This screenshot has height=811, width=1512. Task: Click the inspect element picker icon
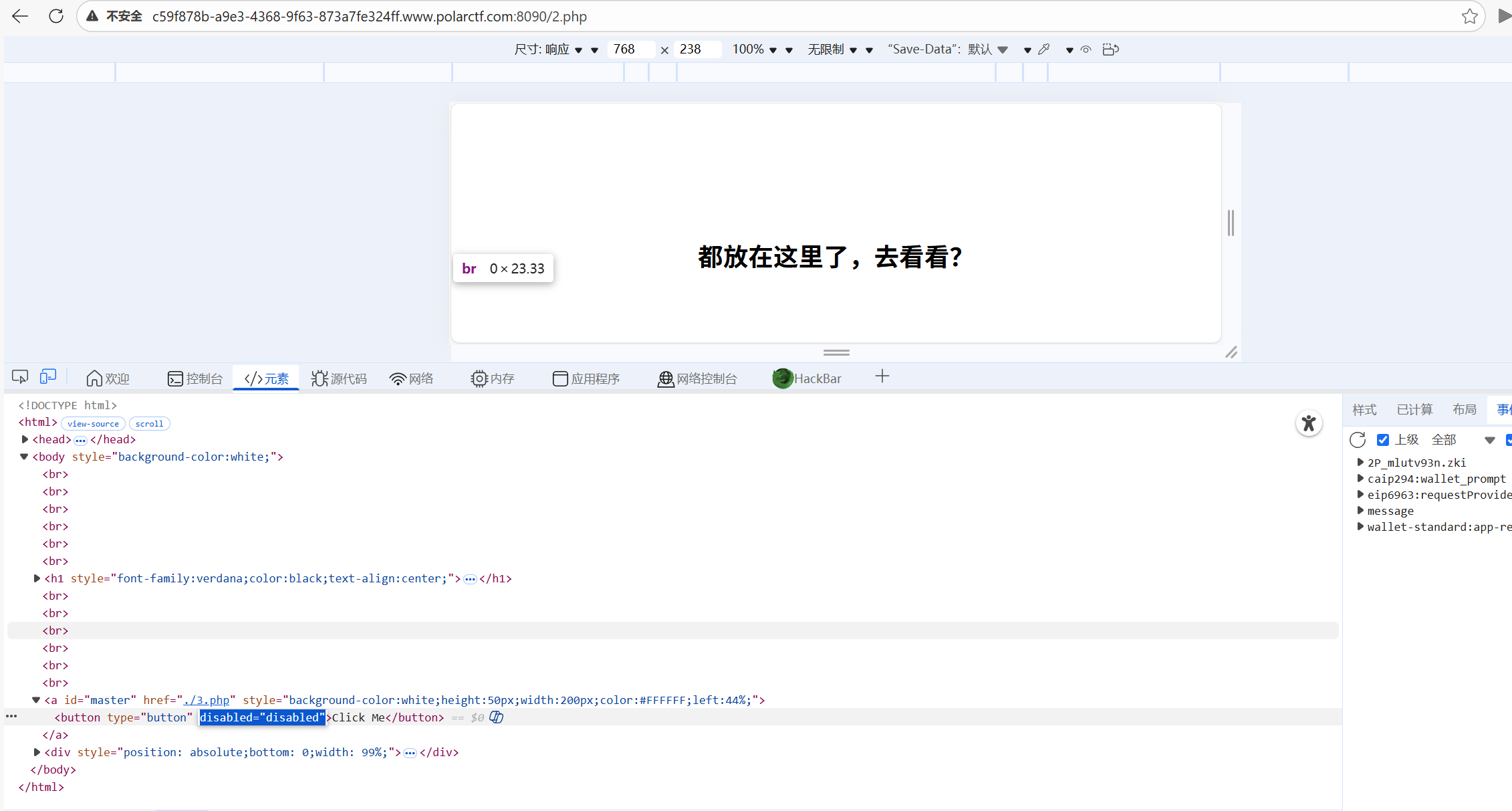pos(20,377)
